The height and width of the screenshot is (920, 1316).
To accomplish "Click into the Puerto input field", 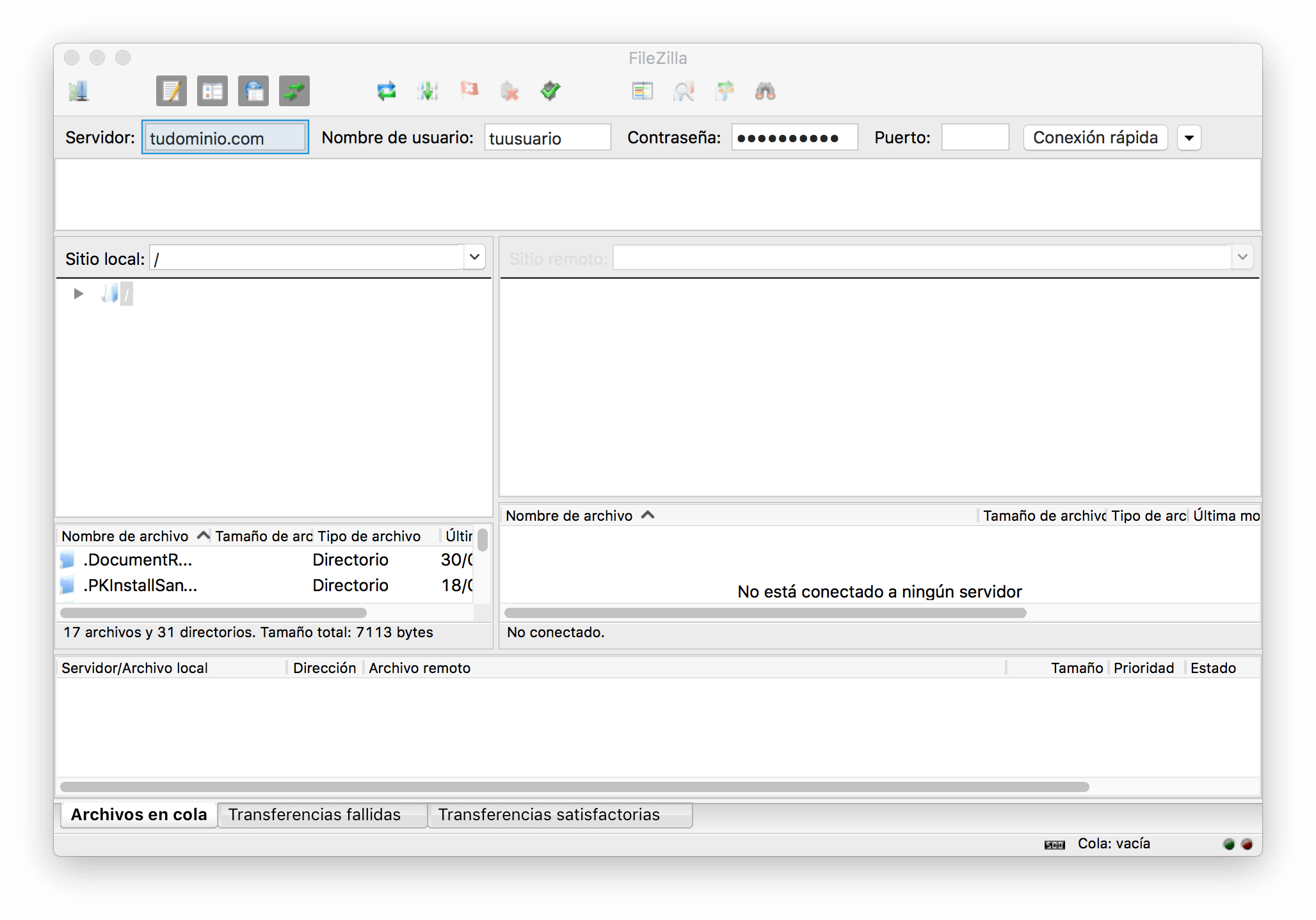I will pyautogui.click(x=975, y=138).
